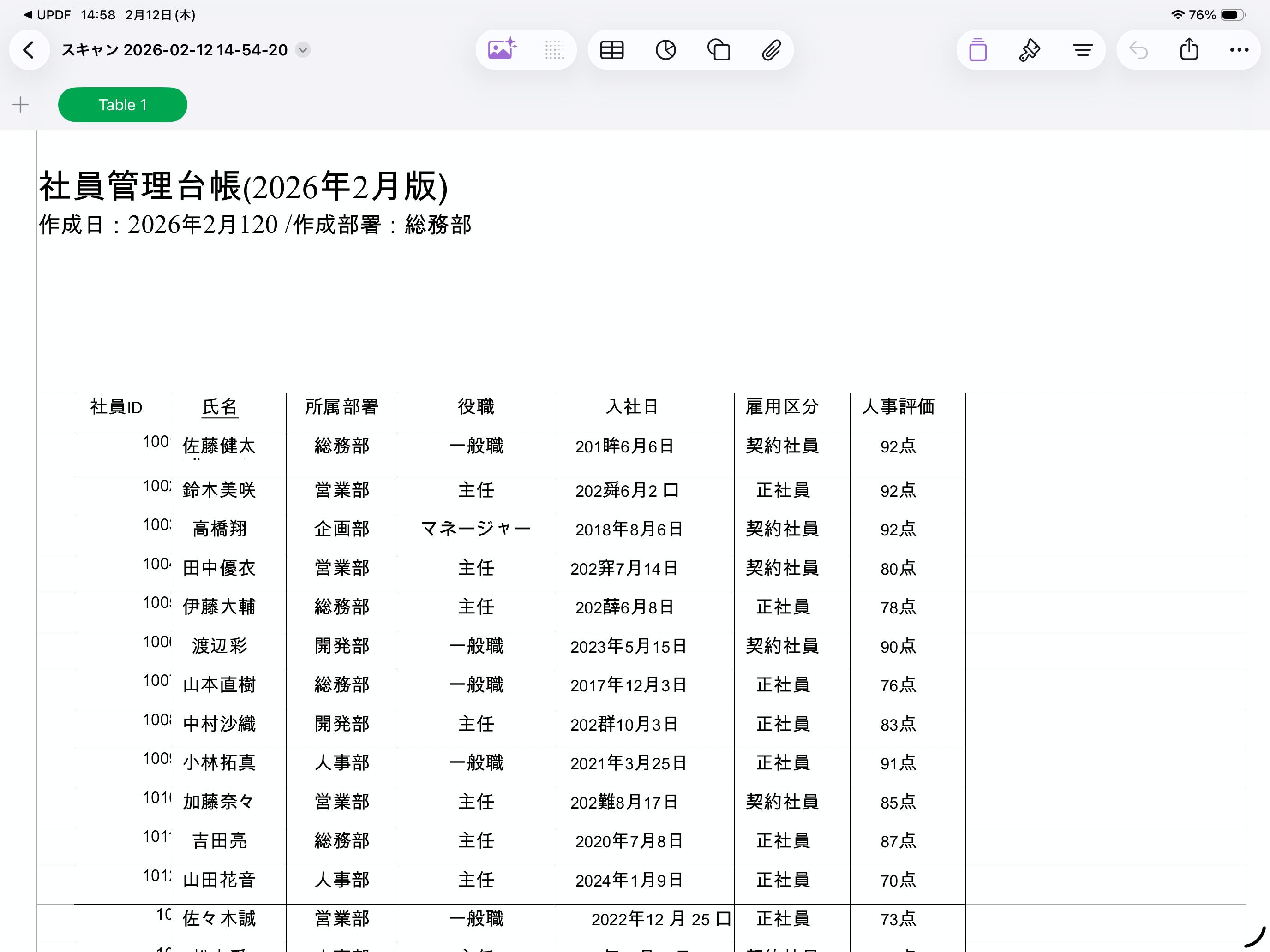Screen dimensions: 1270x952
Task: Open the AI image insert tool
Action: [502, 50]
